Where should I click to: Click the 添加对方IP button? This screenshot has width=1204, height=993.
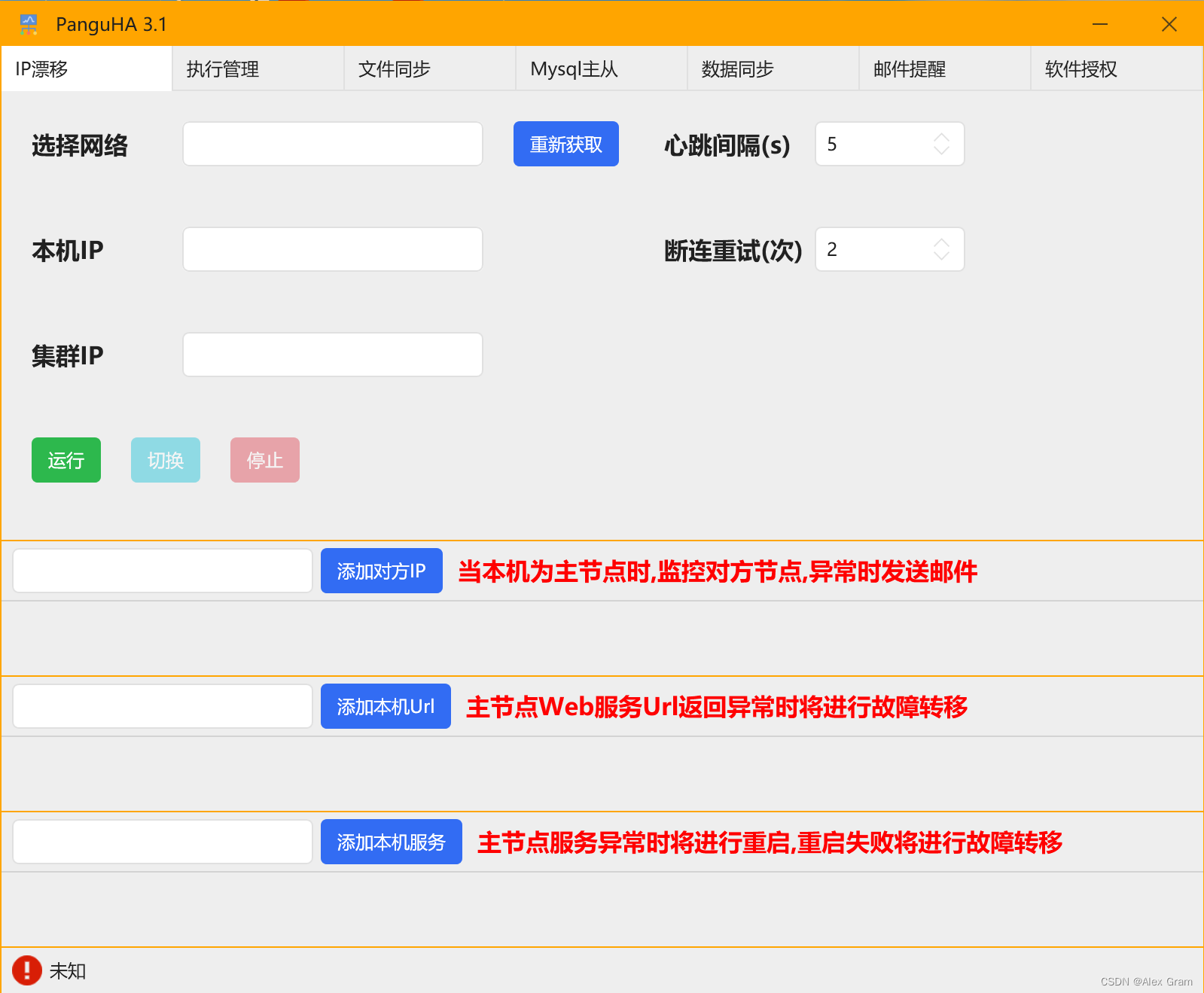(x=382, y=571)
